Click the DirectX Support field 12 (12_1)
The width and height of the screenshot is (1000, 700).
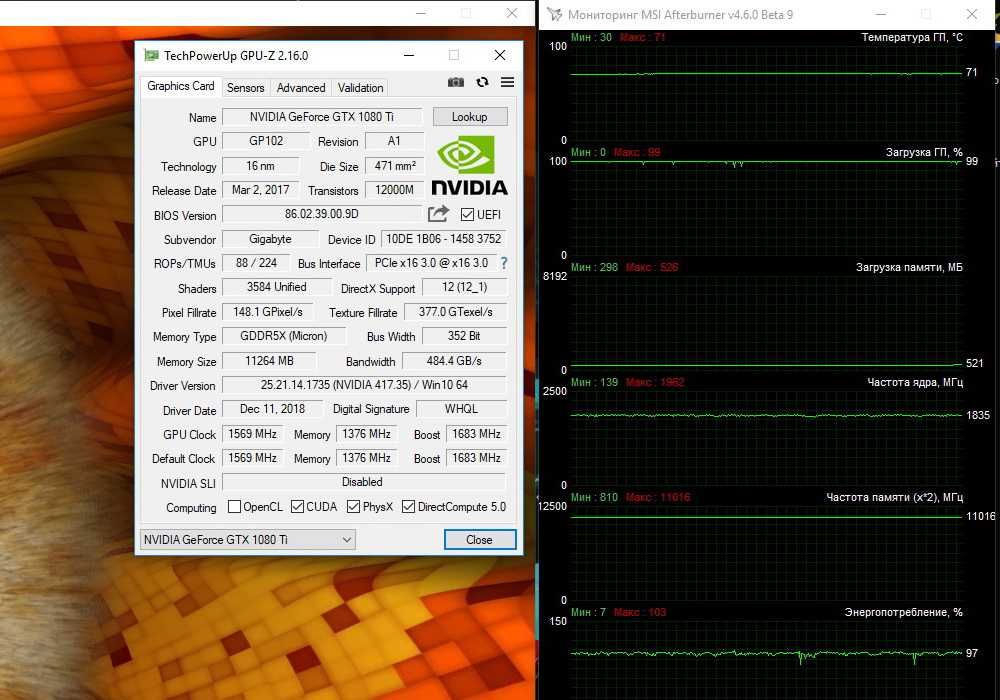pos(465,287)
